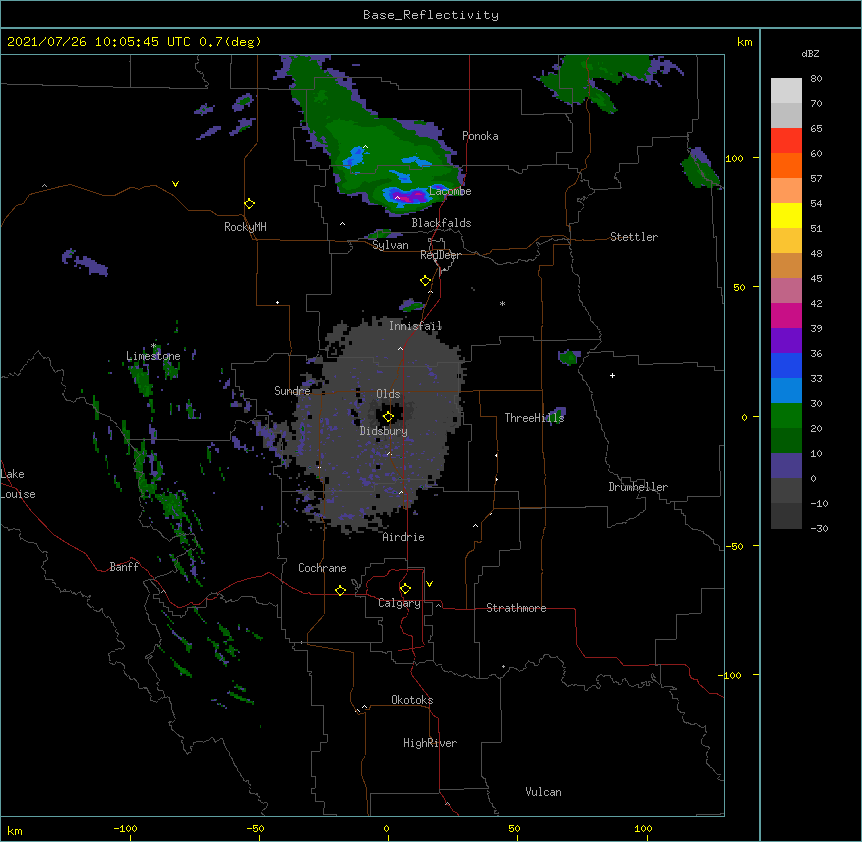The width and height of the screenshot is (862, 842).
Task: Click the yellow diamond marker over Calgary
Action: point(405,589)
